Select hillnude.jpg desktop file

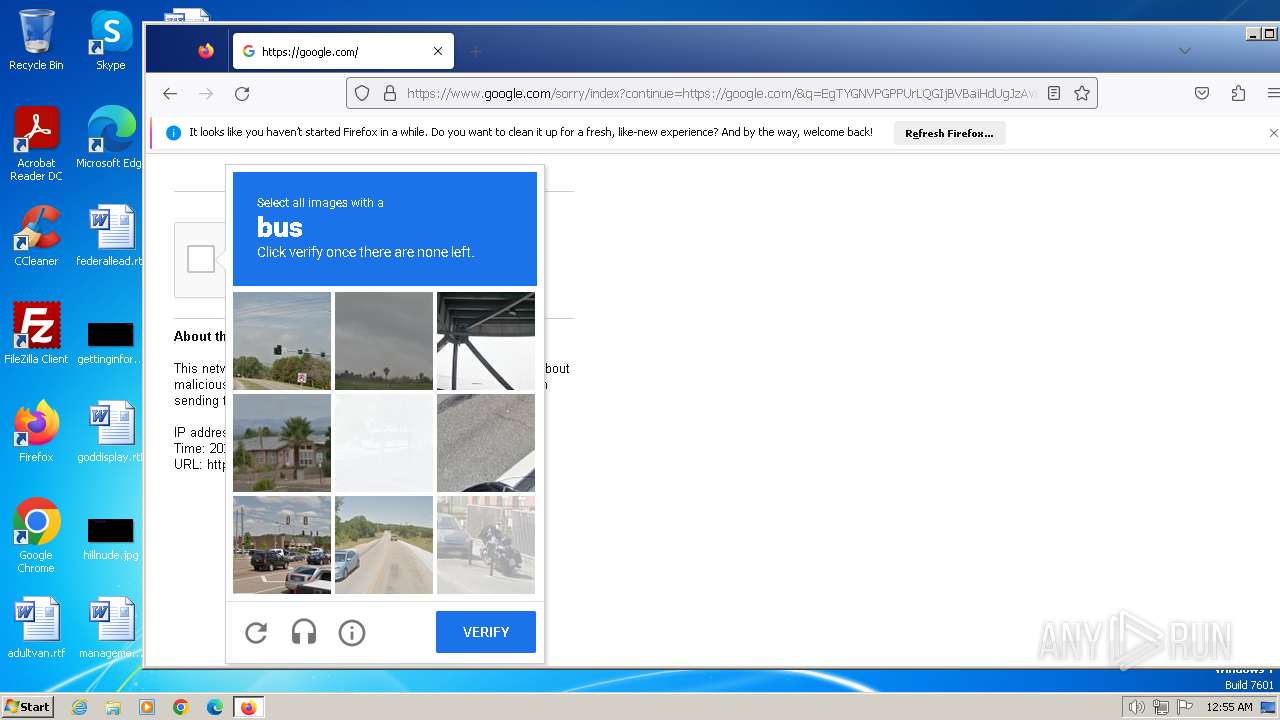tap(111, 538)
